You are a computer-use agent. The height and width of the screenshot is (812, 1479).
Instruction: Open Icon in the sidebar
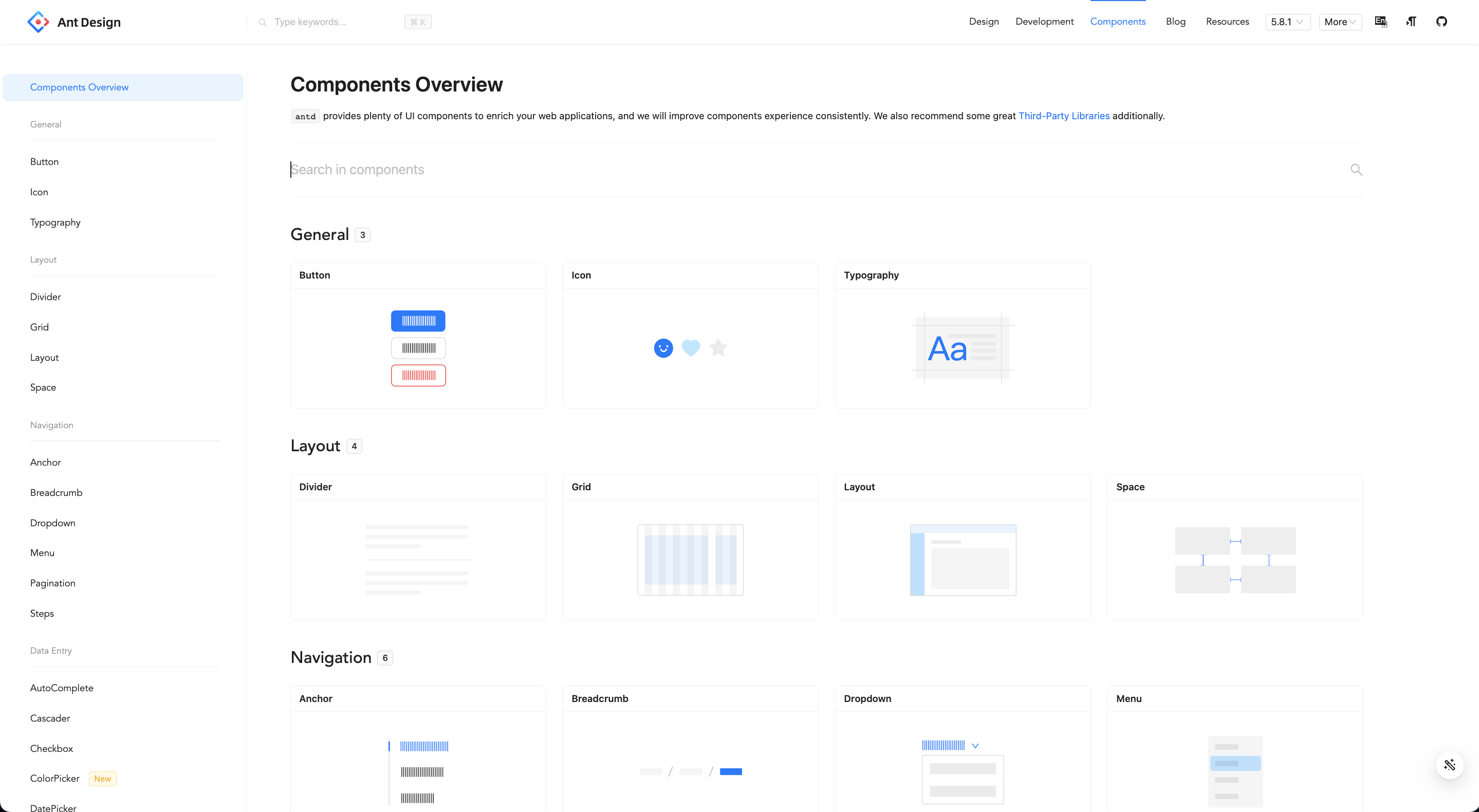click(x=39, y=192)
